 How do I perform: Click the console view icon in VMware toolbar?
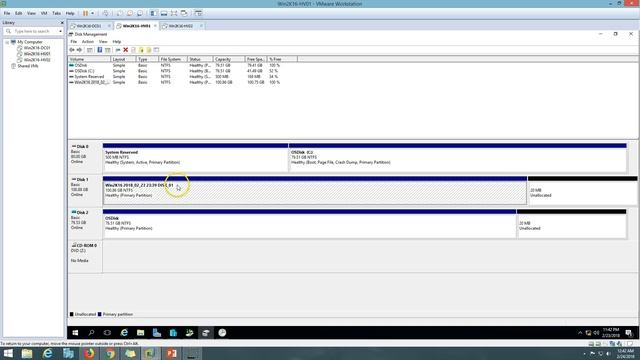point(198,13)
